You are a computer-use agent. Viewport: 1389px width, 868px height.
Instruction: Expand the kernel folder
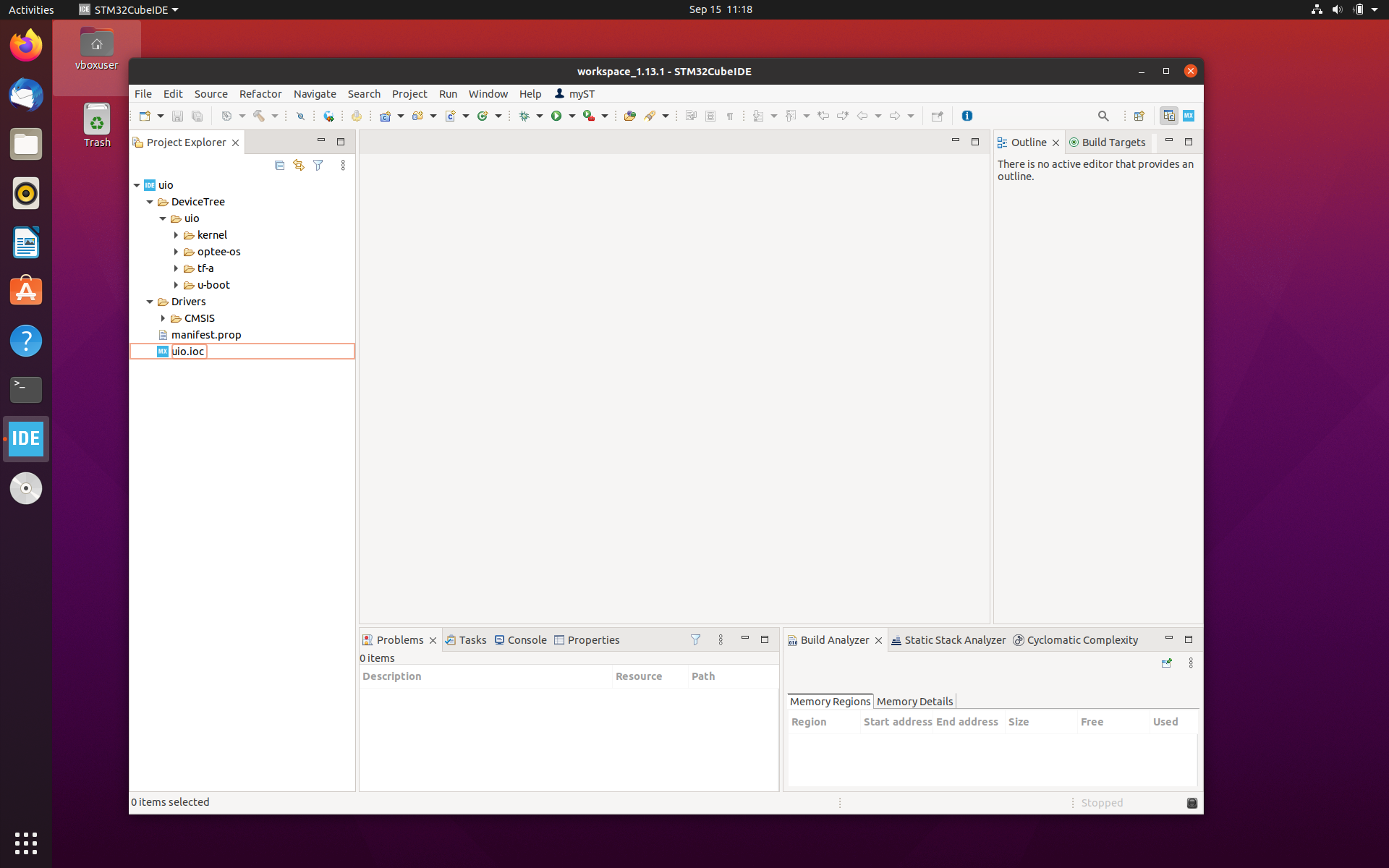(x=176, y=235)
